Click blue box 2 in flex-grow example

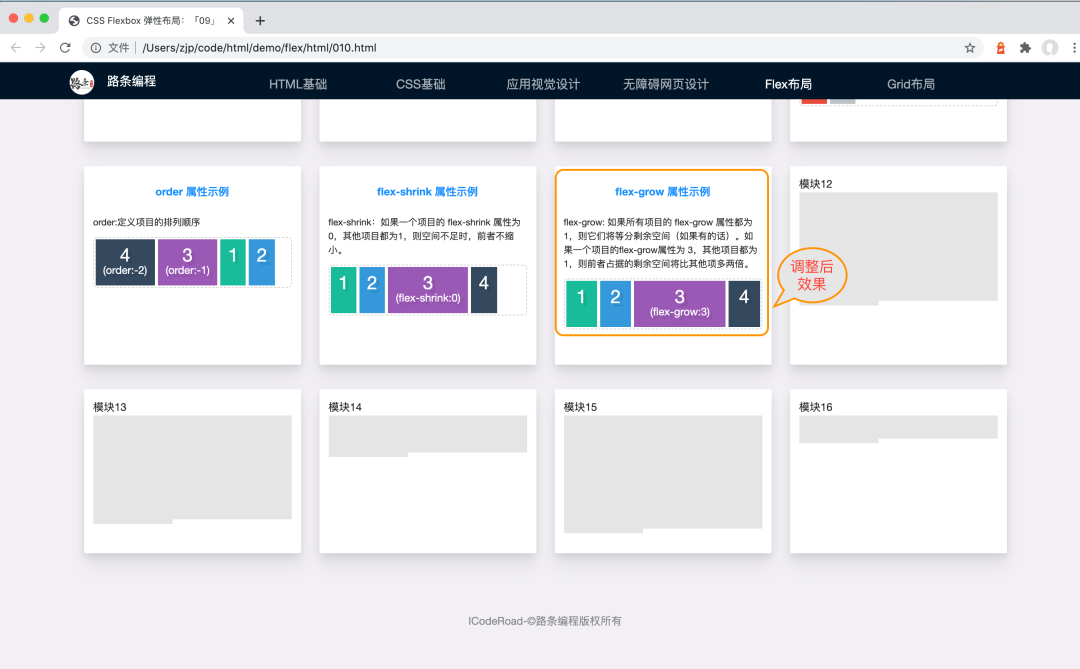(615, 303)
